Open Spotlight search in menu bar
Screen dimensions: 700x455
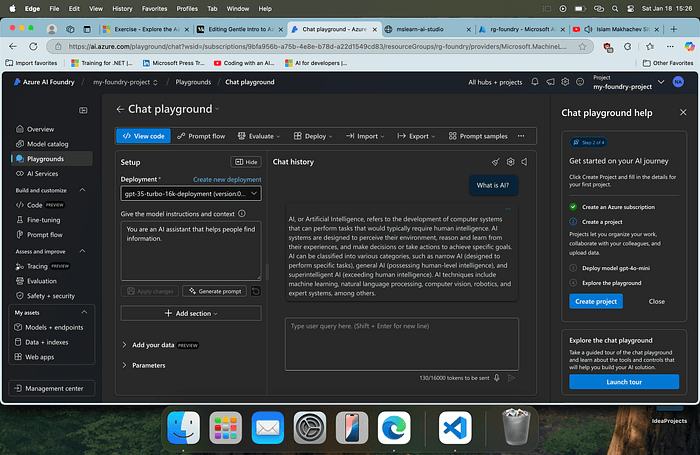pos(615,8)
